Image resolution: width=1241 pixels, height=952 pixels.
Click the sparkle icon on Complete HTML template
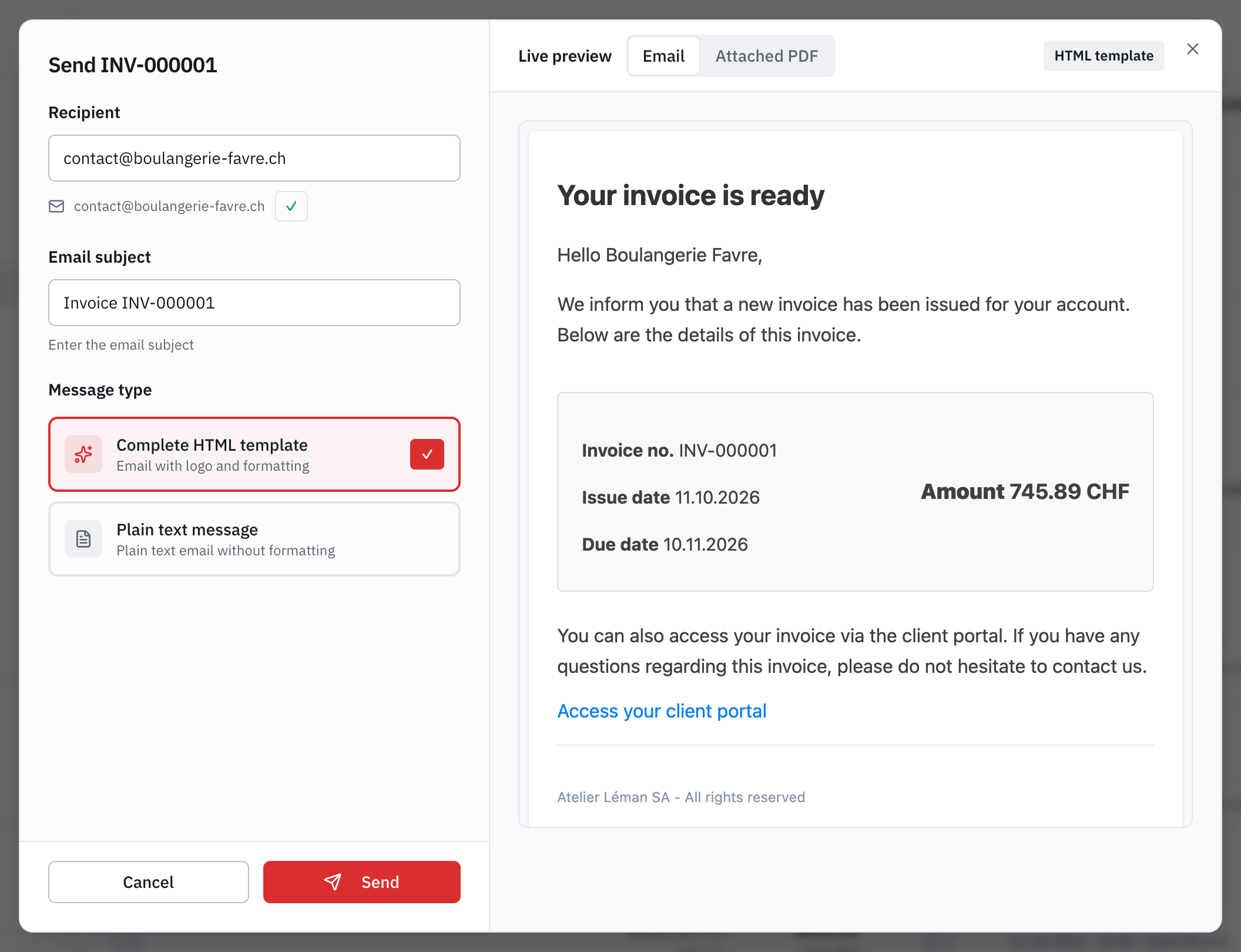point(83,454)
